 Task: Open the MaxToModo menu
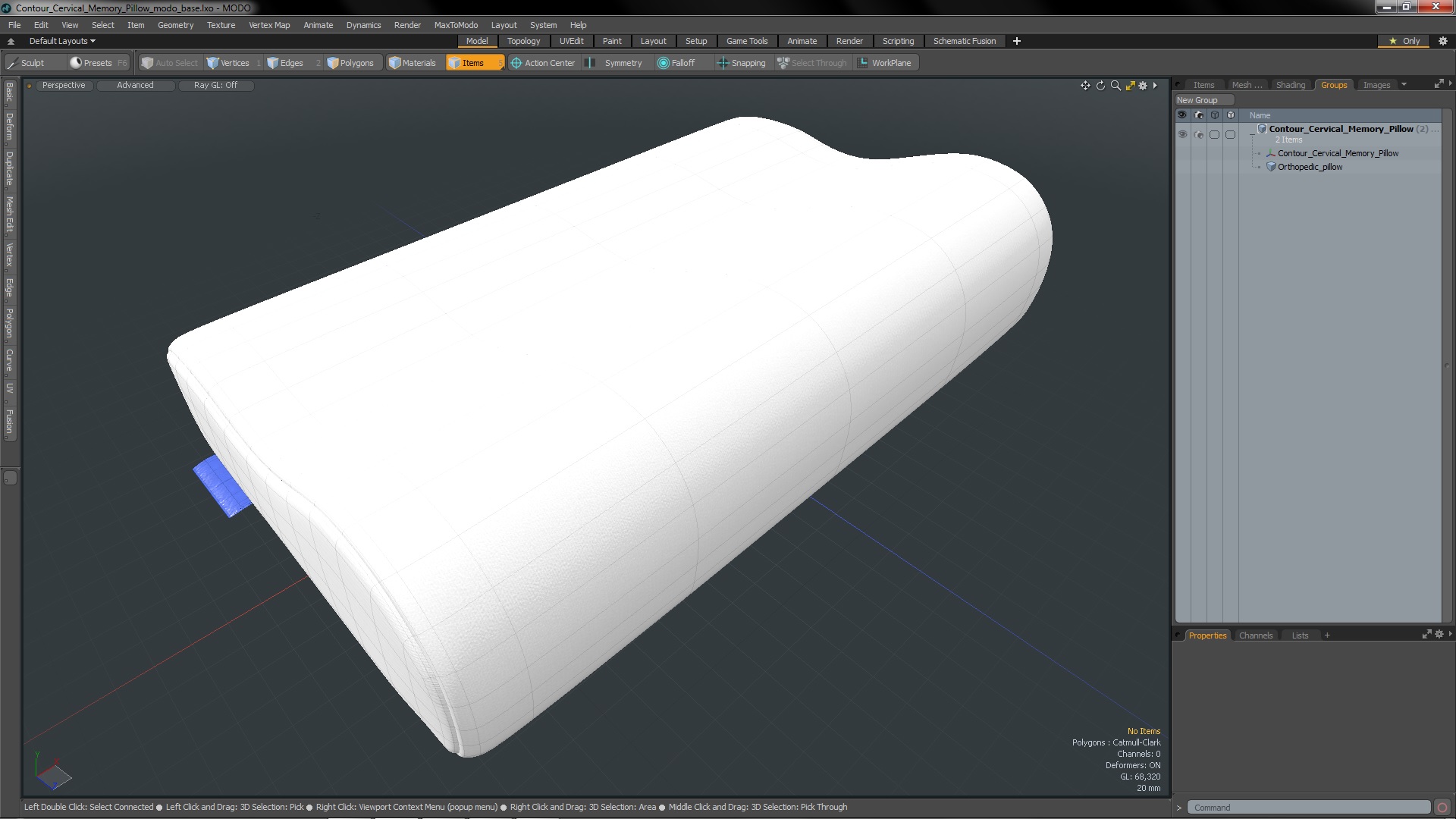coord(456,25)
